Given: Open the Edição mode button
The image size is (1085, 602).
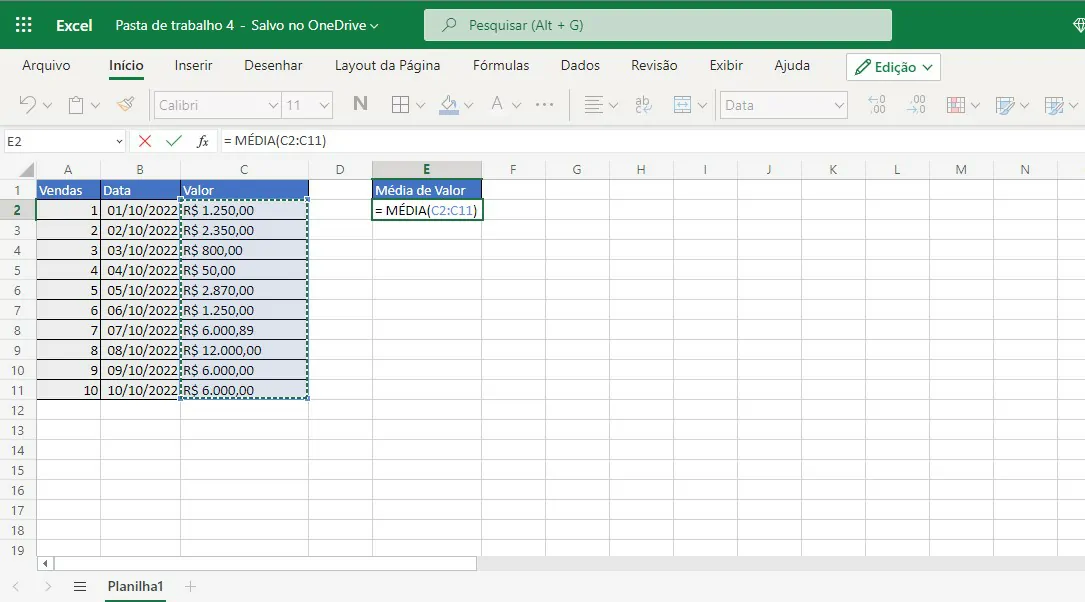Looking at the screenshot, I should point(893,67).
